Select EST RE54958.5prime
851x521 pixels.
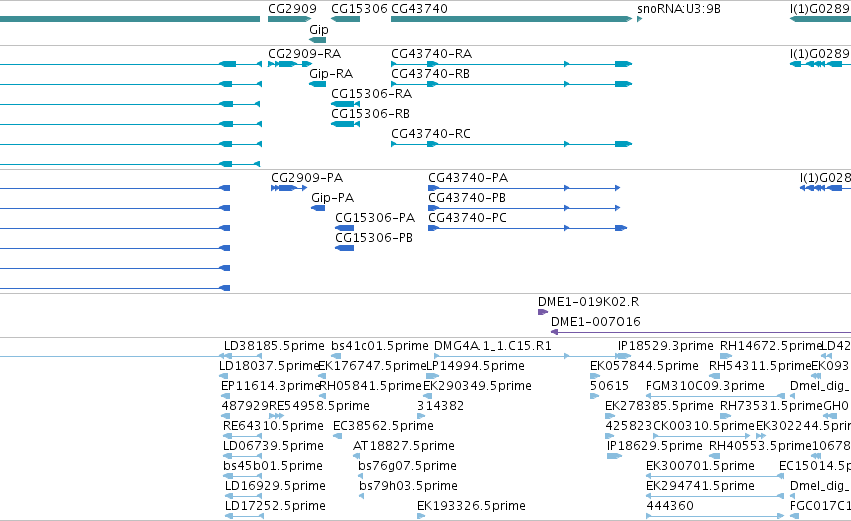320,406
